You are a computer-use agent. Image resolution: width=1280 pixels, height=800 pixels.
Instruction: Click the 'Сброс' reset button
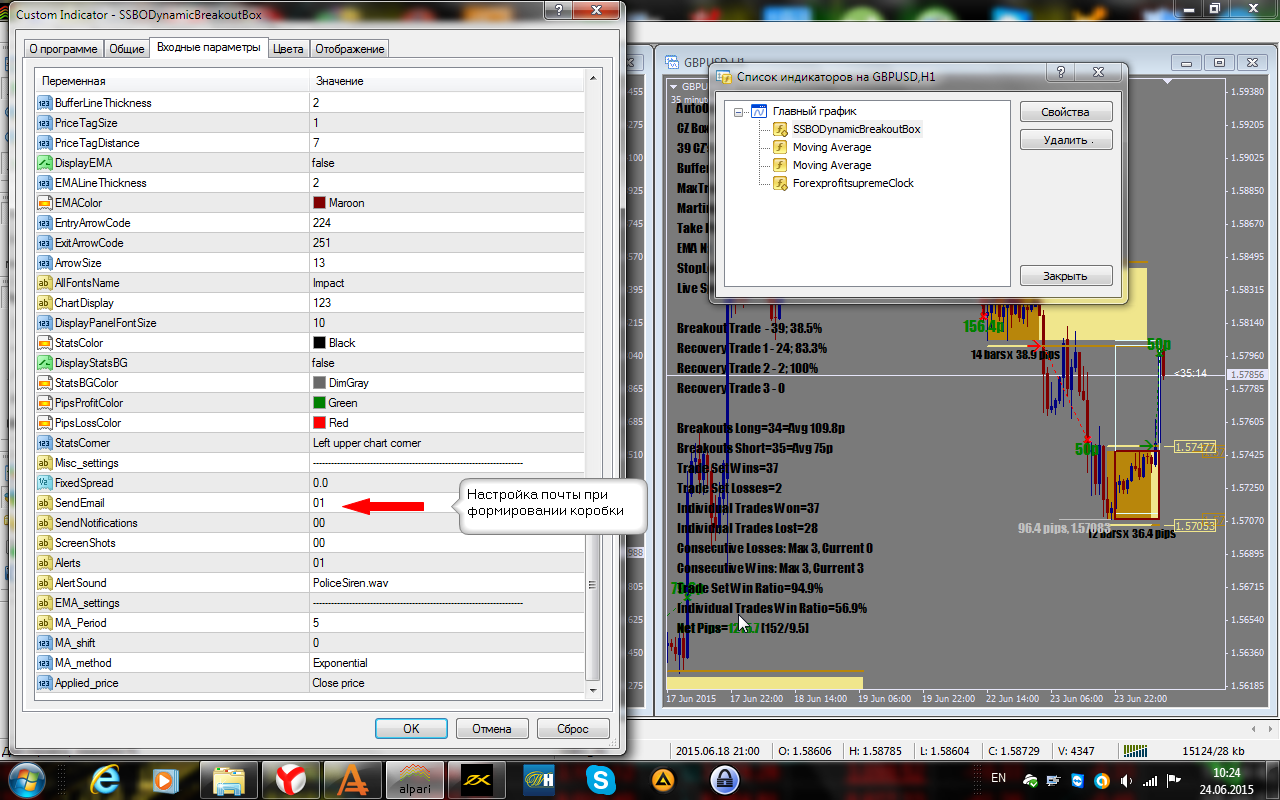click(573, 729)
